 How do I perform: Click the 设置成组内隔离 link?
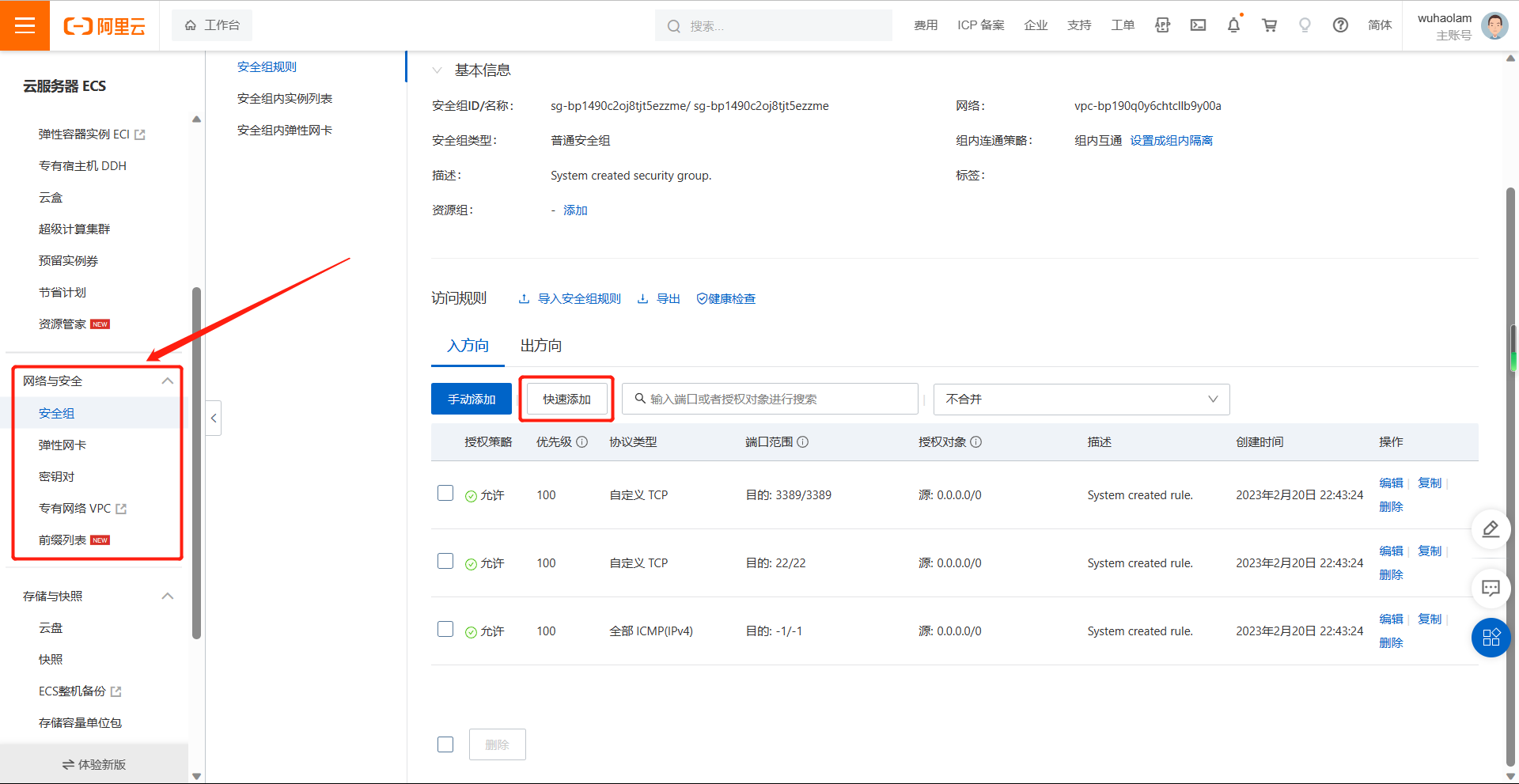tap(1171, 141)
